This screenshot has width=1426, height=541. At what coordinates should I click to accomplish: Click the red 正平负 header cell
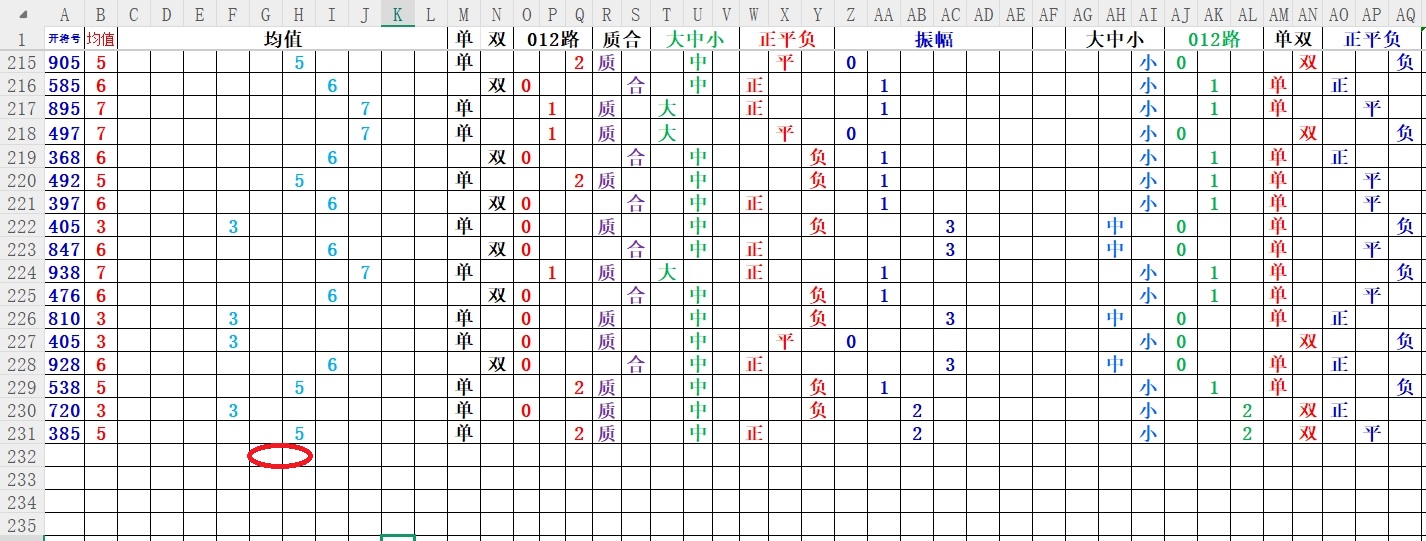point(786,39)
